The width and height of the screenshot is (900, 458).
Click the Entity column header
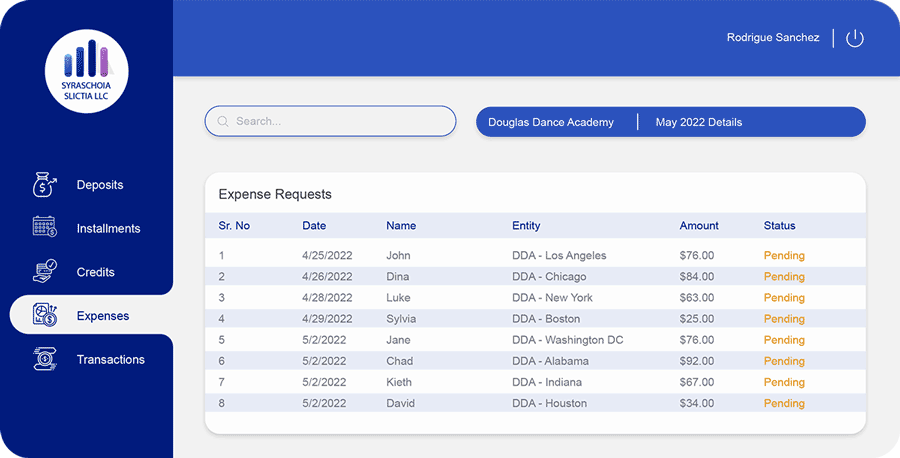526,226
